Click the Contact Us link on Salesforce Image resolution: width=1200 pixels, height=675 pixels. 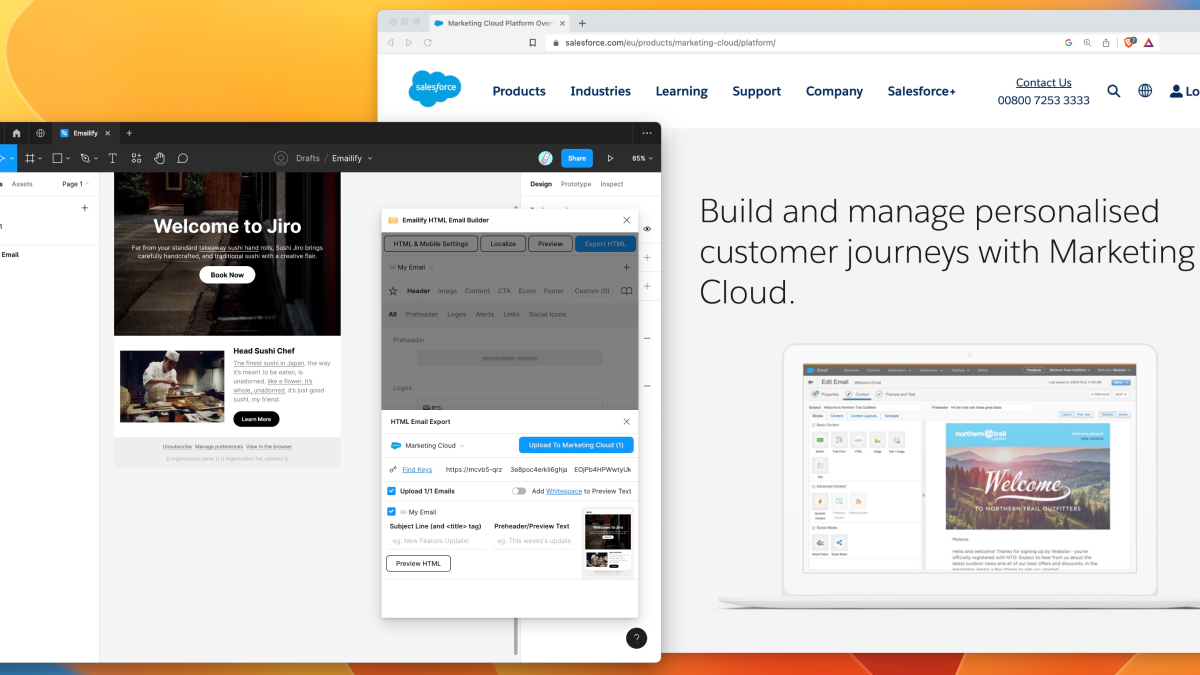click(1044, 83)
